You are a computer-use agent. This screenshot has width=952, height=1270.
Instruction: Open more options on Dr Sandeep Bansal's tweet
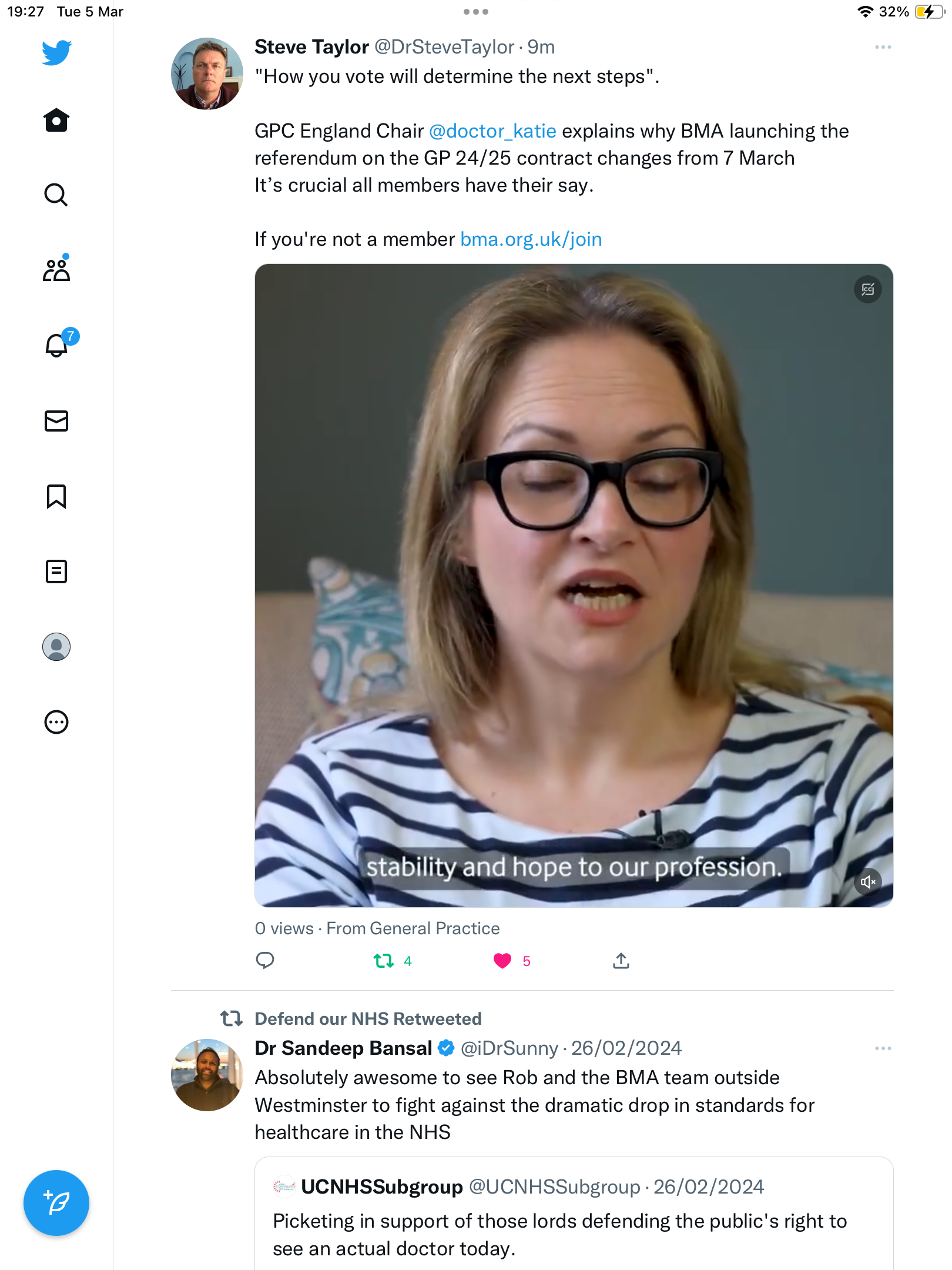(x=883, y=1048)
